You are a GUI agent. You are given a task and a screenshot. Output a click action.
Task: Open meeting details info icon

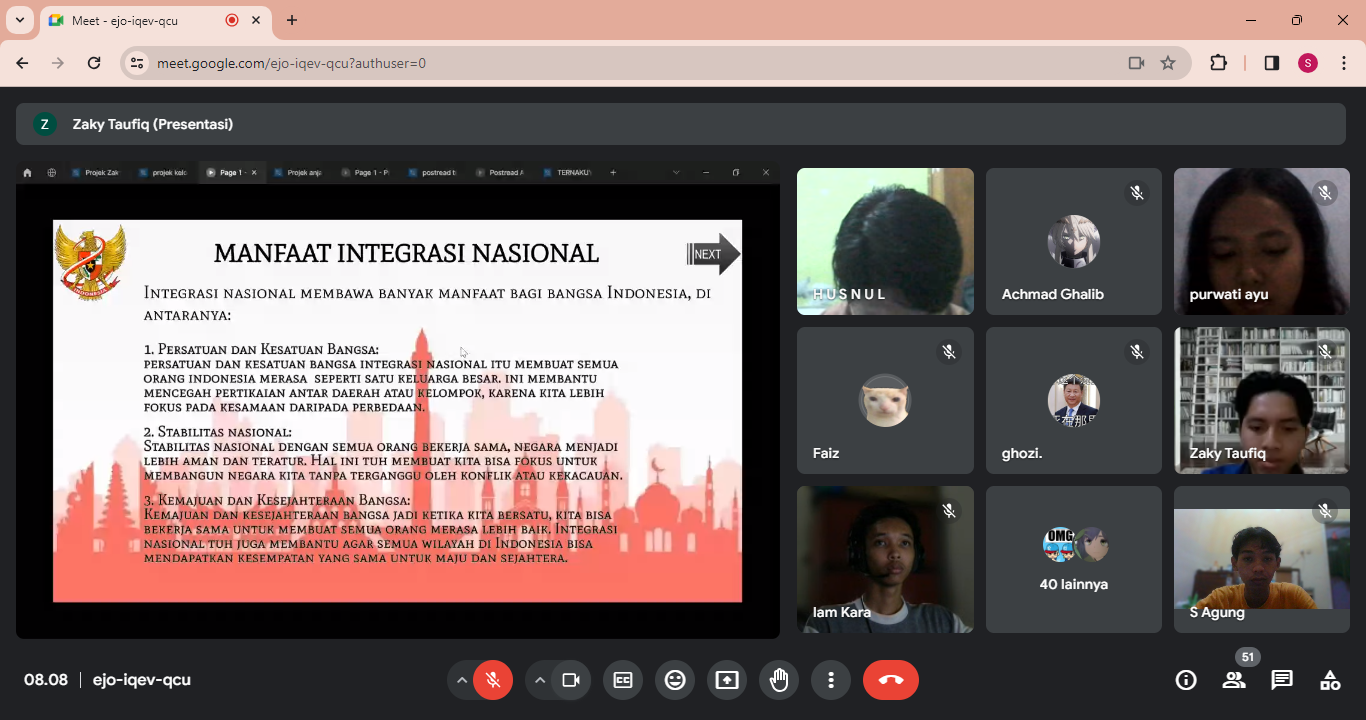tap(1186, 680)
